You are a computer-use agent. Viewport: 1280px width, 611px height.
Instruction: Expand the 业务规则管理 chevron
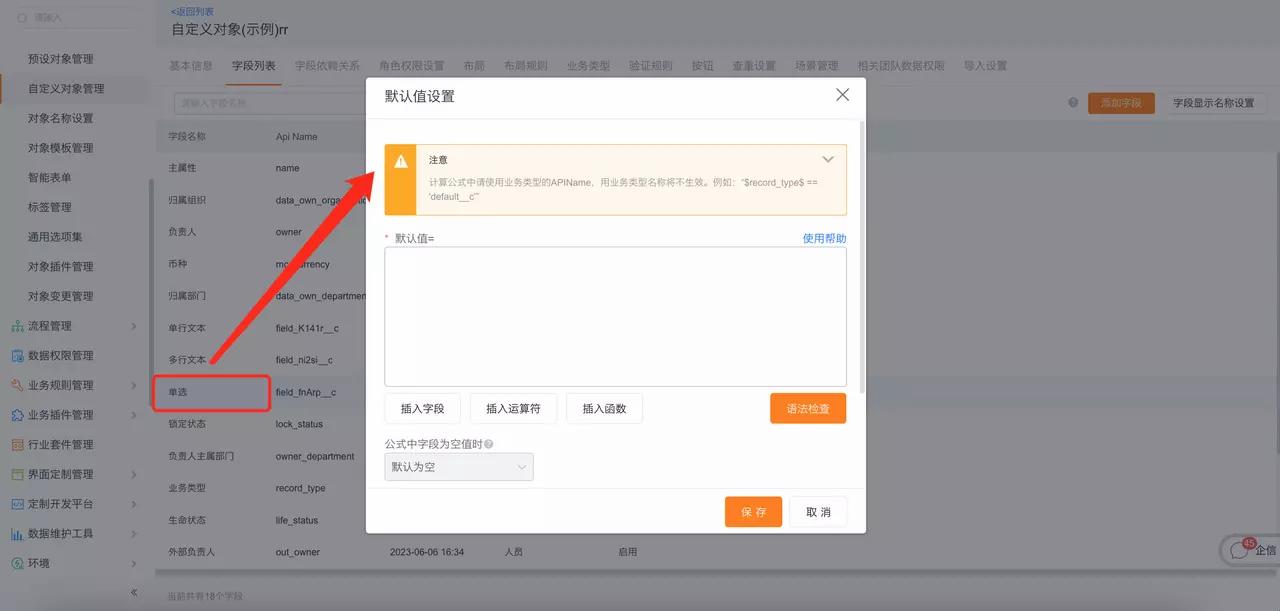click(x=134, y=385)
